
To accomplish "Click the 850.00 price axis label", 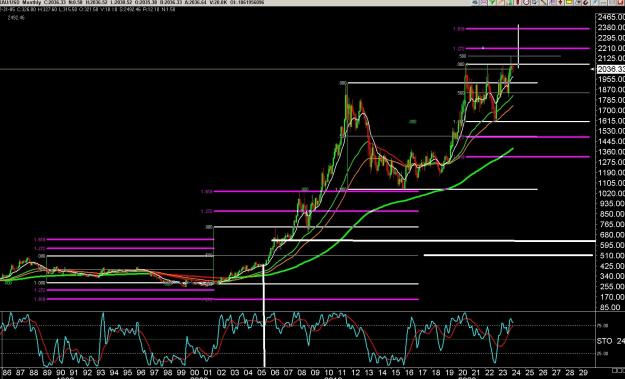I will pos(611,214).
